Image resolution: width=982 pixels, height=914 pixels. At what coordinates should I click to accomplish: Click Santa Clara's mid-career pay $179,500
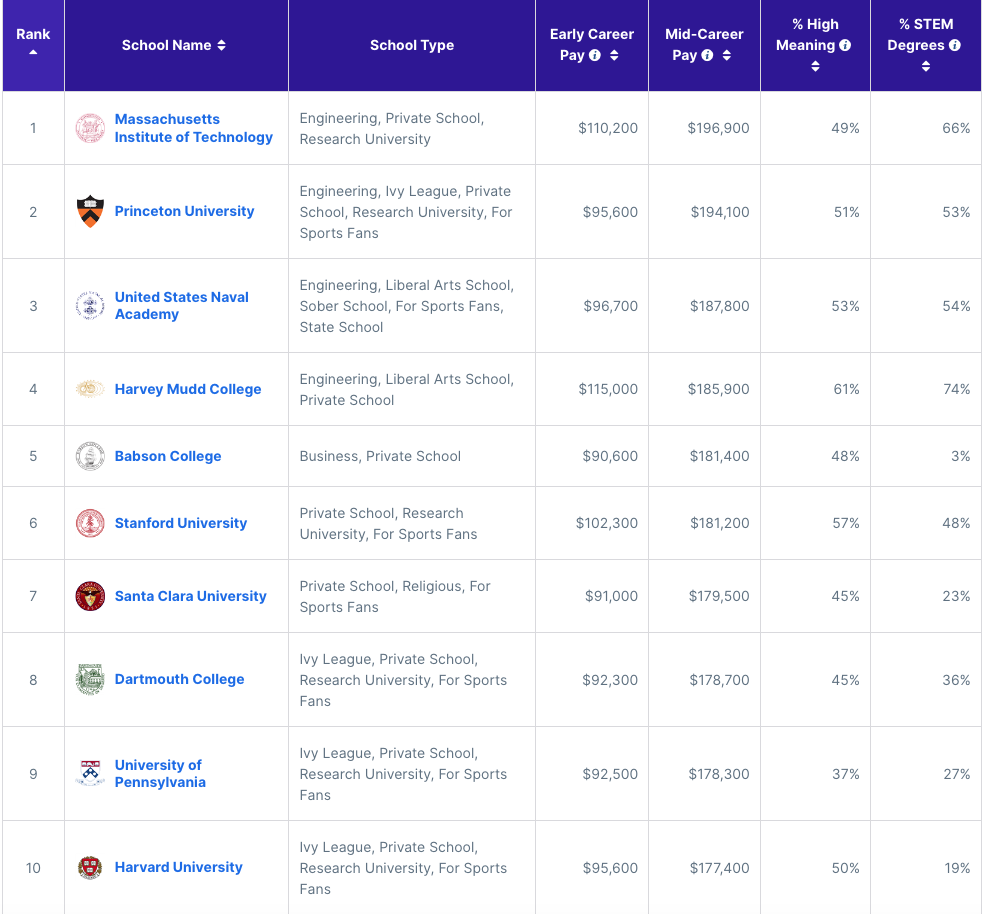click(719, 596)
